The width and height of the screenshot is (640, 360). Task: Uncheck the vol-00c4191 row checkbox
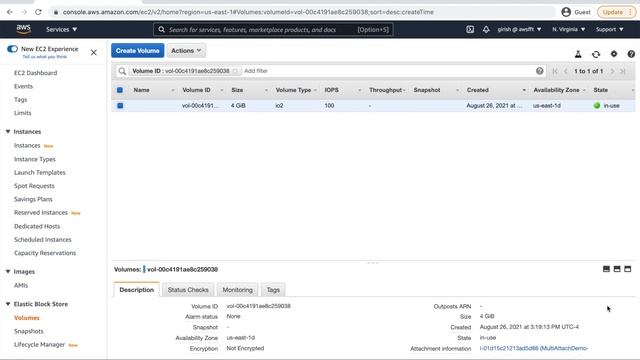[120, 105]
